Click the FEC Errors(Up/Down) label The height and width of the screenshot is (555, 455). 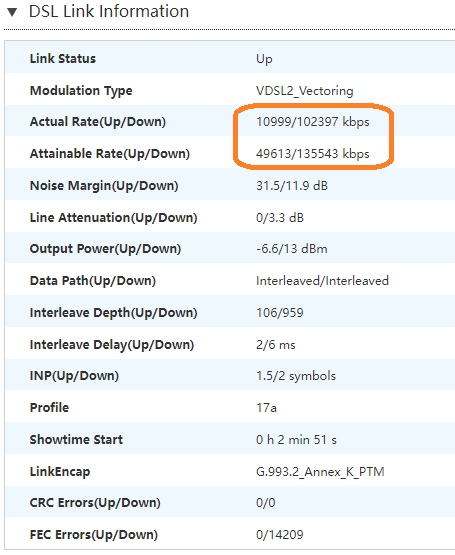[x=94, y=534]
